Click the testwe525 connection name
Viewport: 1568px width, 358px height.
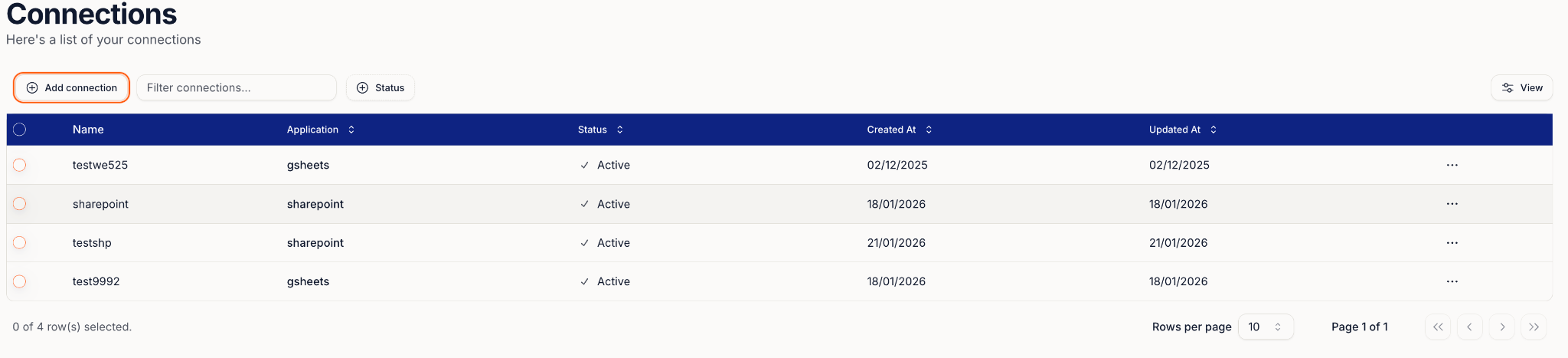click(100, 165)
